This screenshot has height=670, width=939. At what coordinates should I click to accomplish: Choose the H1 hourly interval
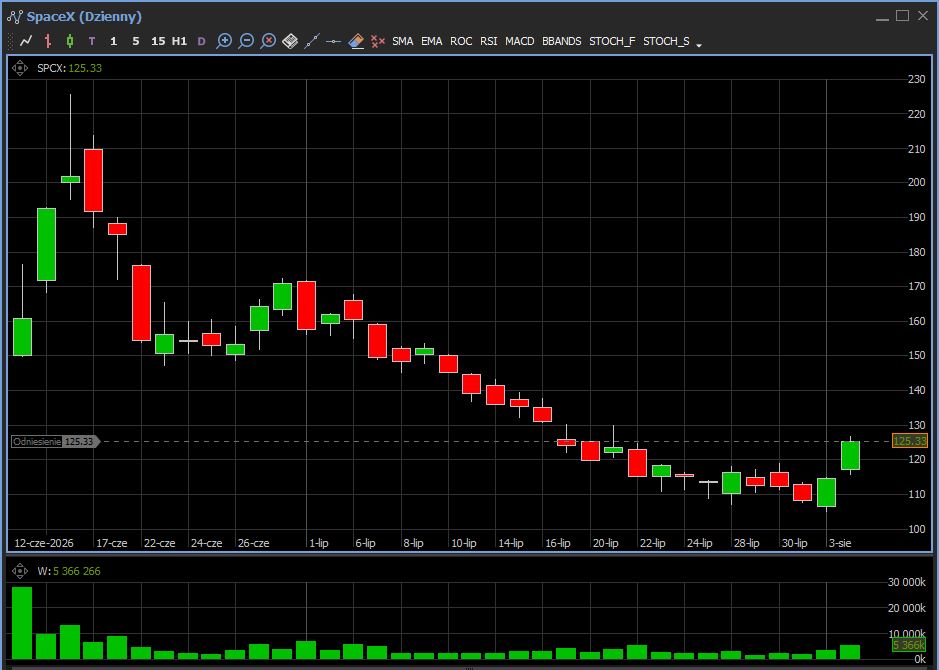(x=180, y=41)
